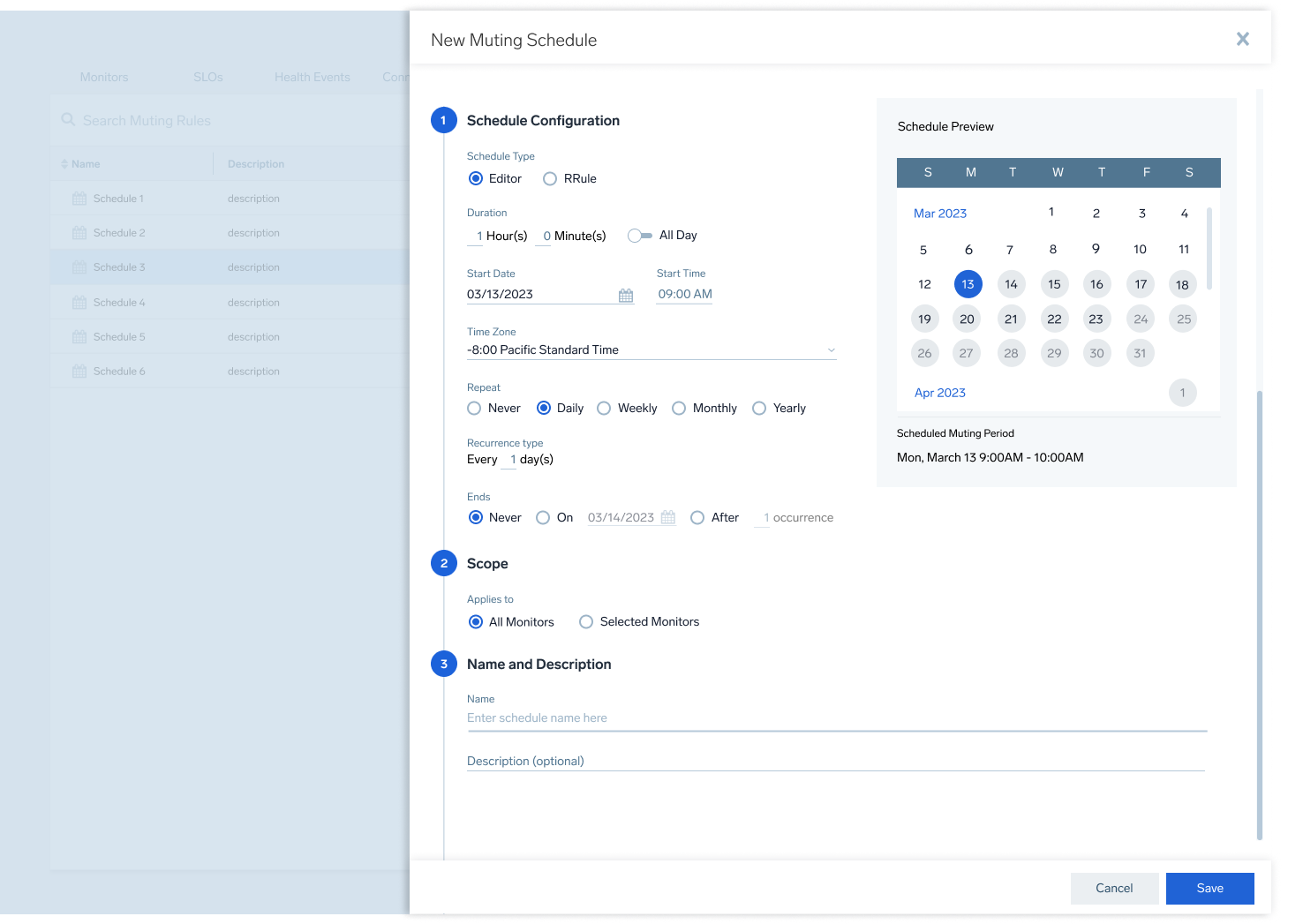This screenshot has height=924, width=1303.
Task: Select the After option under Ends
Action: pyautogui.click(x=697, y=517)
